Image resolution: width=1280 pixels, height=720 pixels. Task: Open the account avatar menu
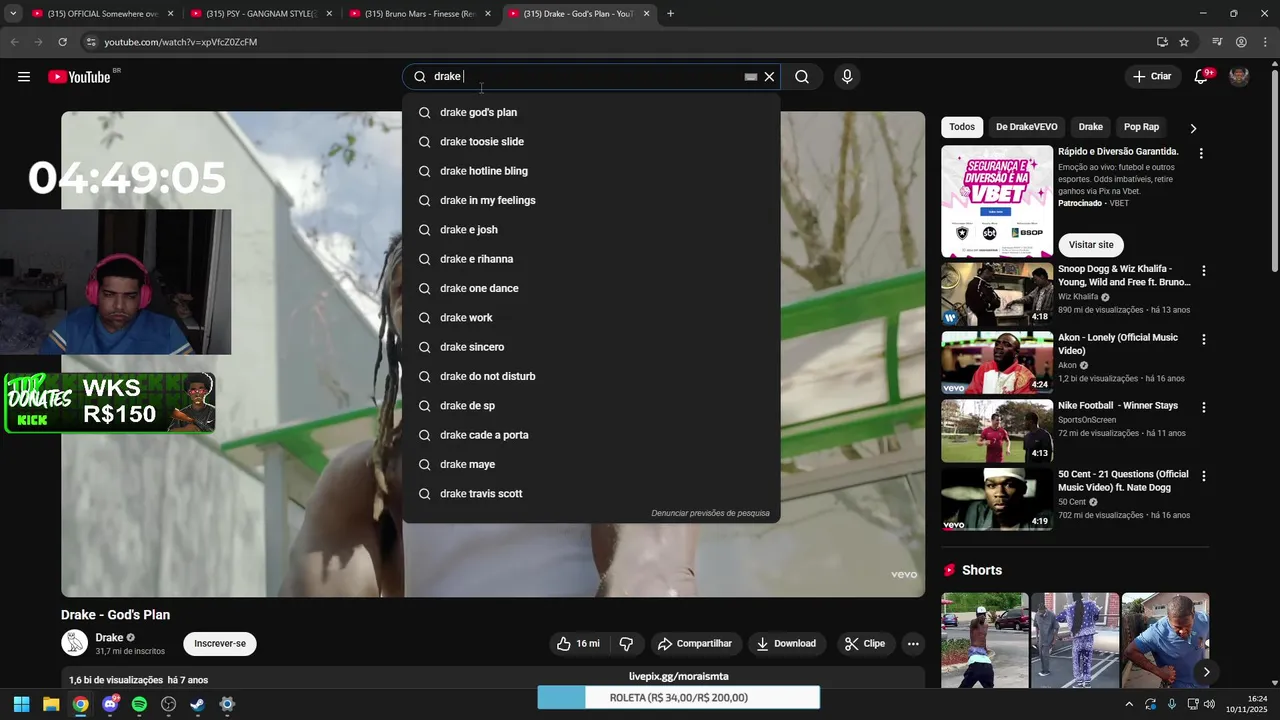[1239, 77]
